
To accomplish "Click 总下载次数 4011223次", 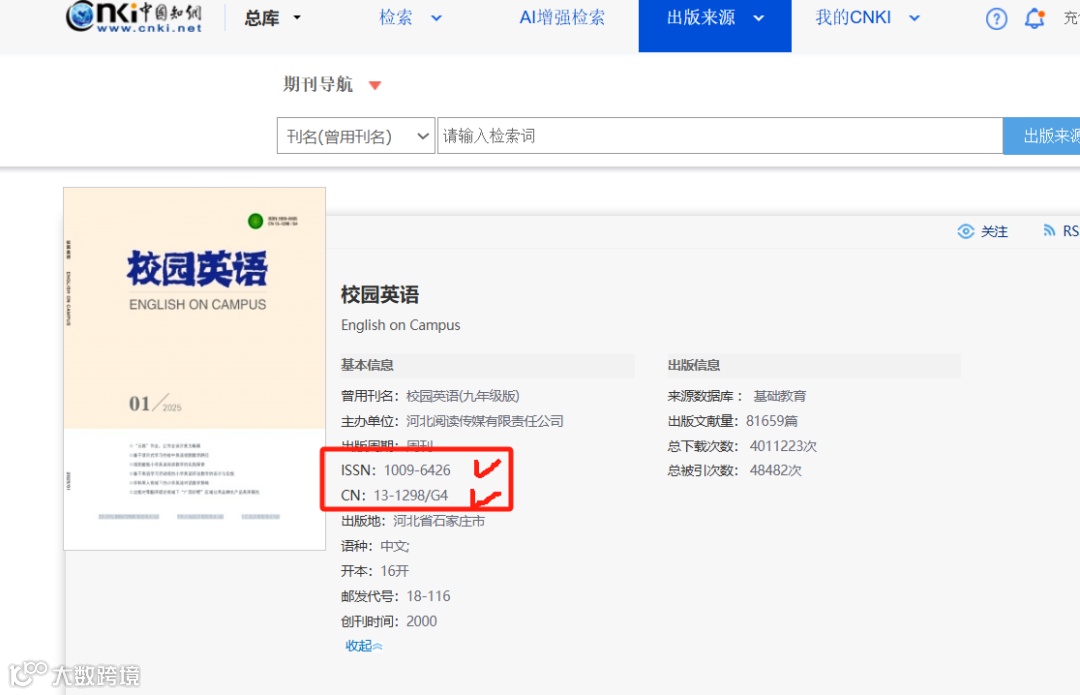I will 742,446.
